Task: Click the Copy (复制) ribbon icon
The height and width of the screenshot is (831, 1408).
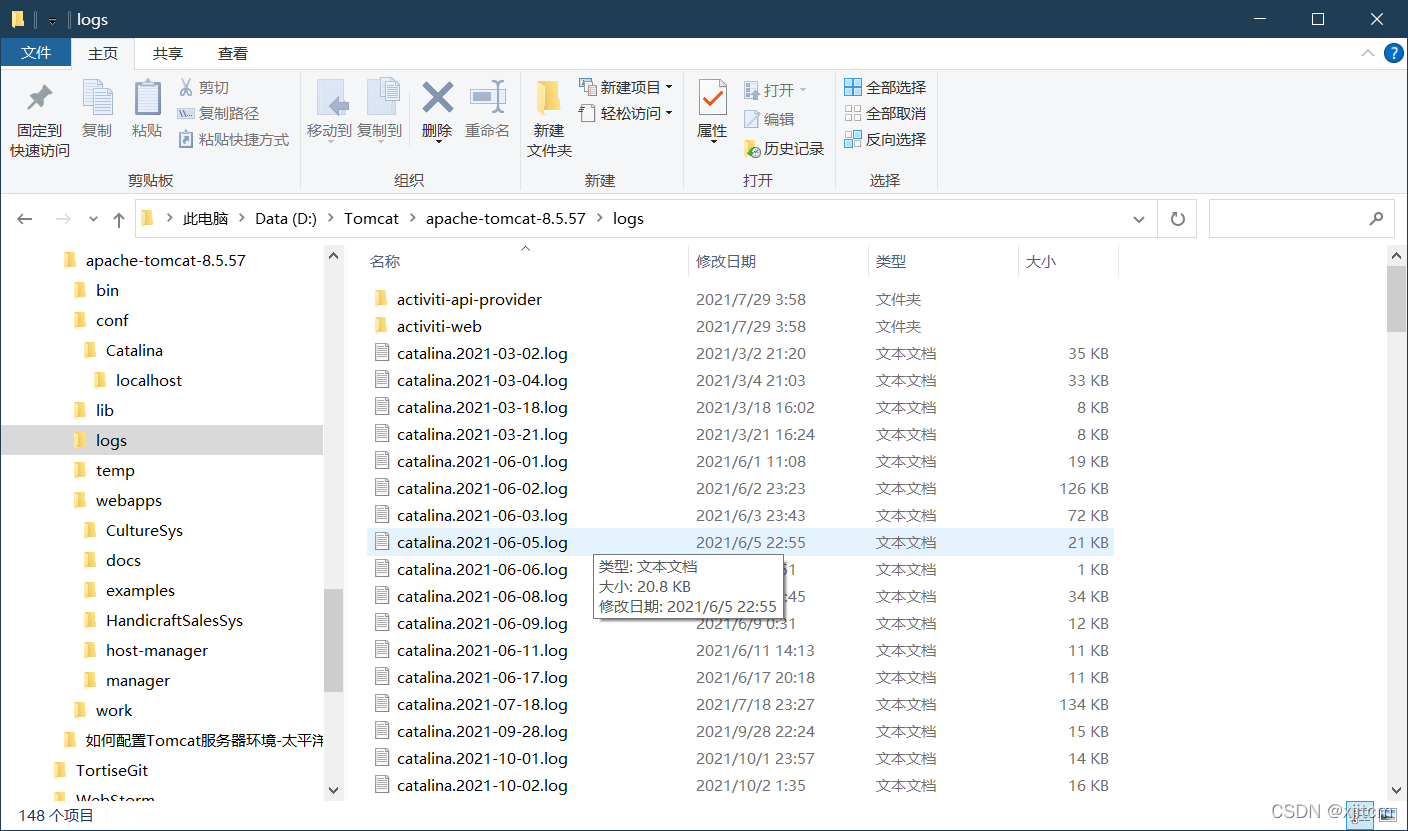Action: click(97, 109)
